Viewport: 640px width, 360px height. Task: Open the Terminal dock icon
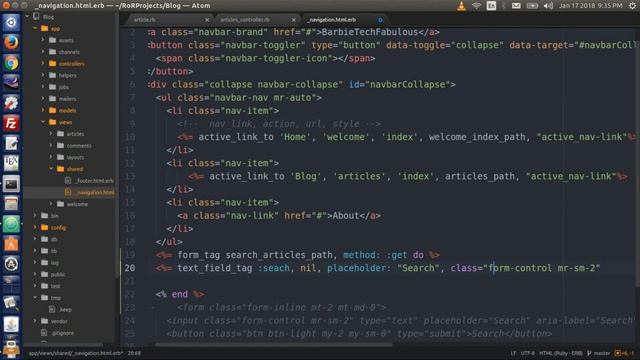[x=11, y=184]
